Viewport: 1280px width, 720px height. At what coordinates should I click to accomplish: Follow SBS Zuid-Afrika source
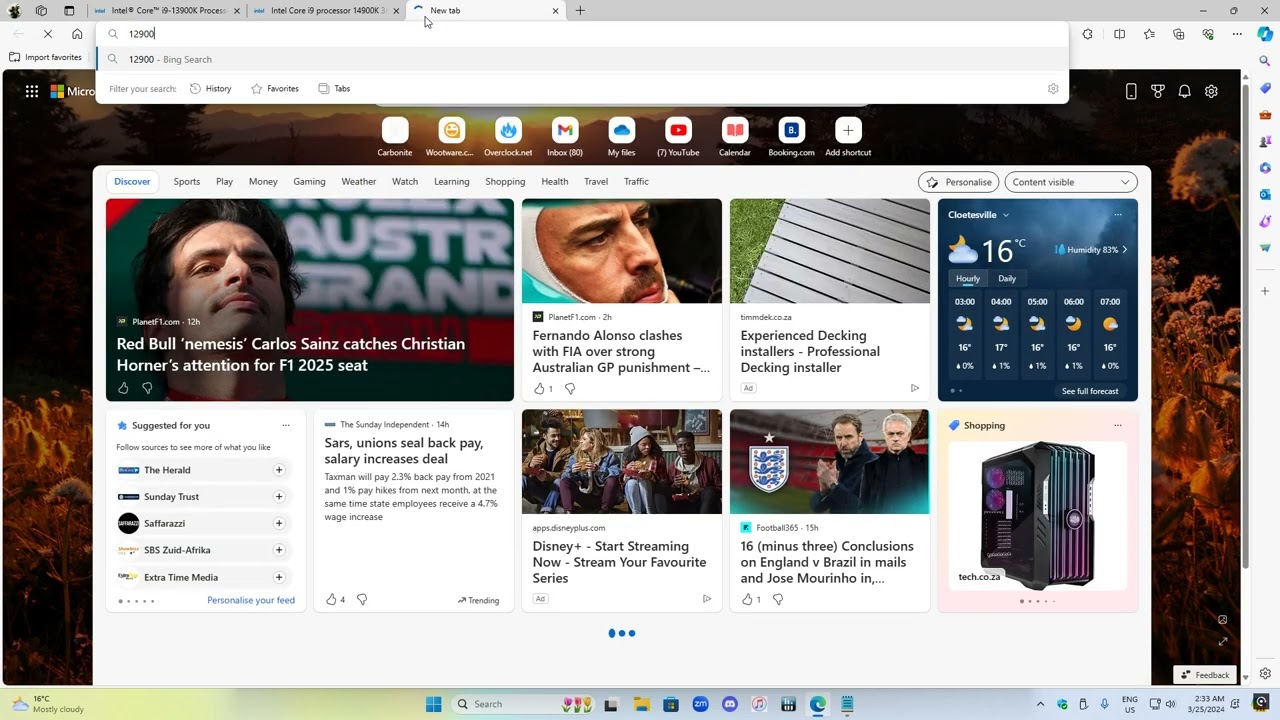279,550
